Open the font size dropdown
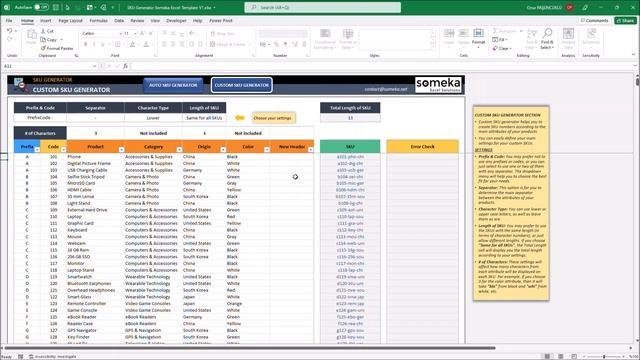Screen dimensions: 640x360 pos(135,33)
